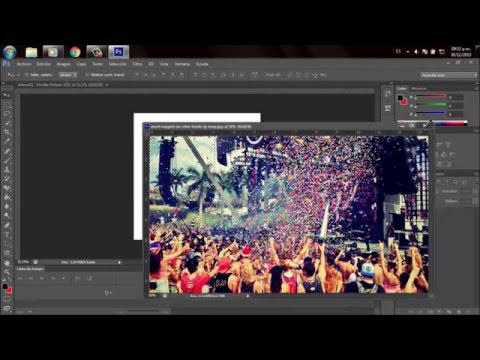This screenshot has height=360, width=480.
Task: Select the Move tool in the toolbox
Action: coord(7,95)
